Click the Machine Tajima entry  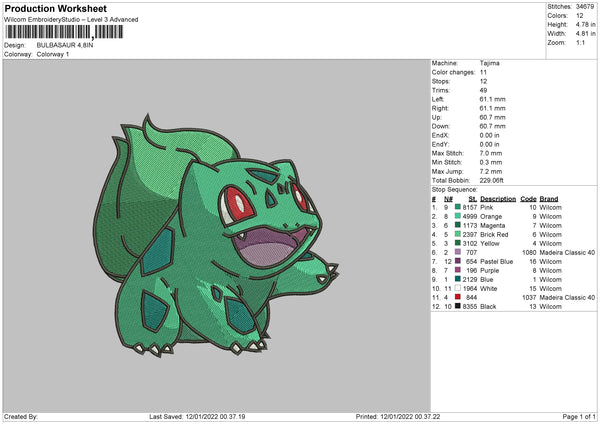coord(490,63)
